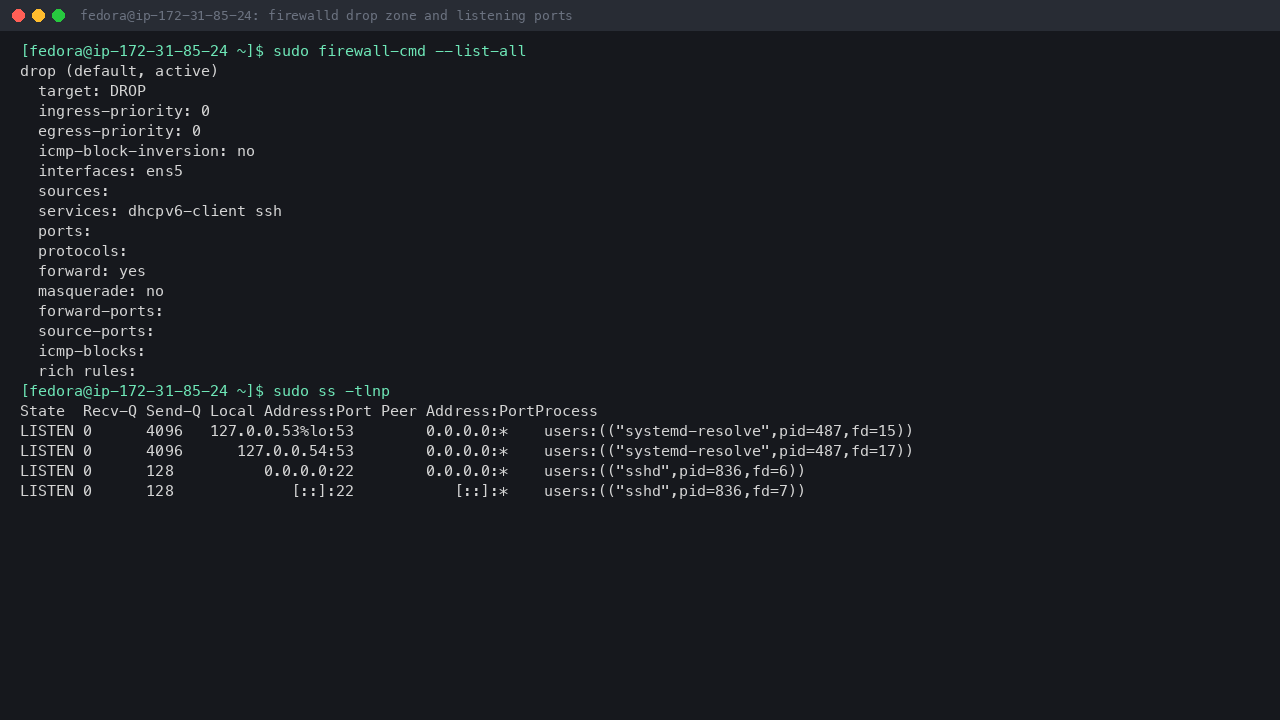Select the 'sudo firewall-cmd --list-all' command text
This screenshot has height=720, width=1280.
(x=399, y=51)
